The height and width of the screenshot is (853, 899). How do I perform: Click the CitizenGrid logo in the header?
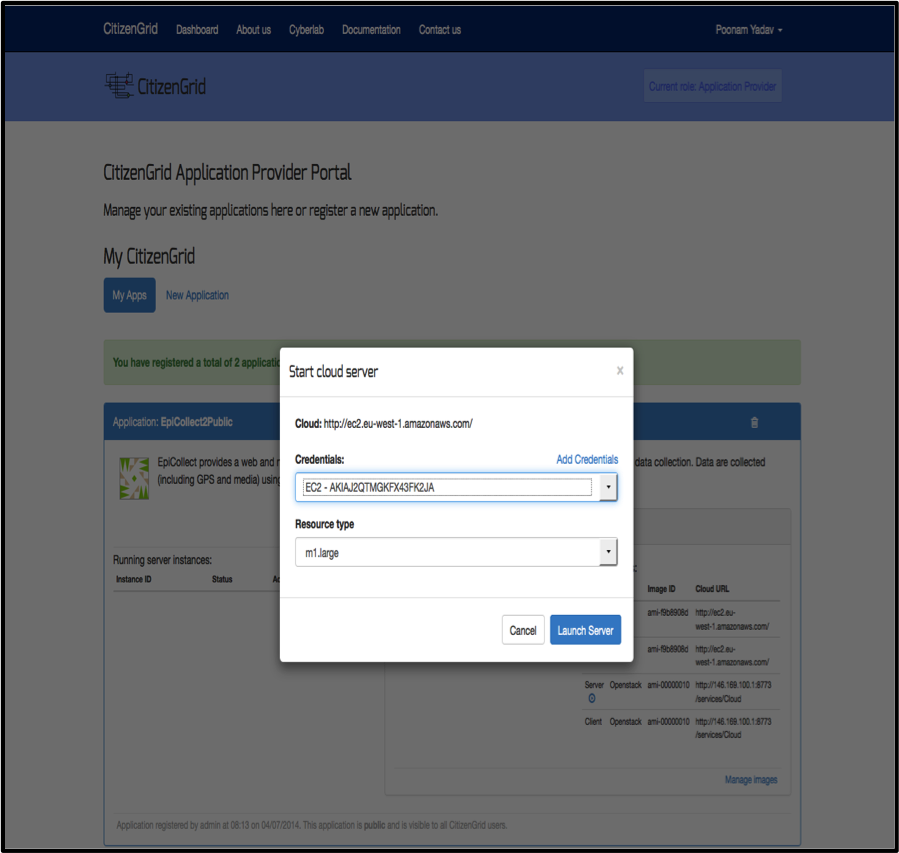pyautogui.click(x=155, y=87)
